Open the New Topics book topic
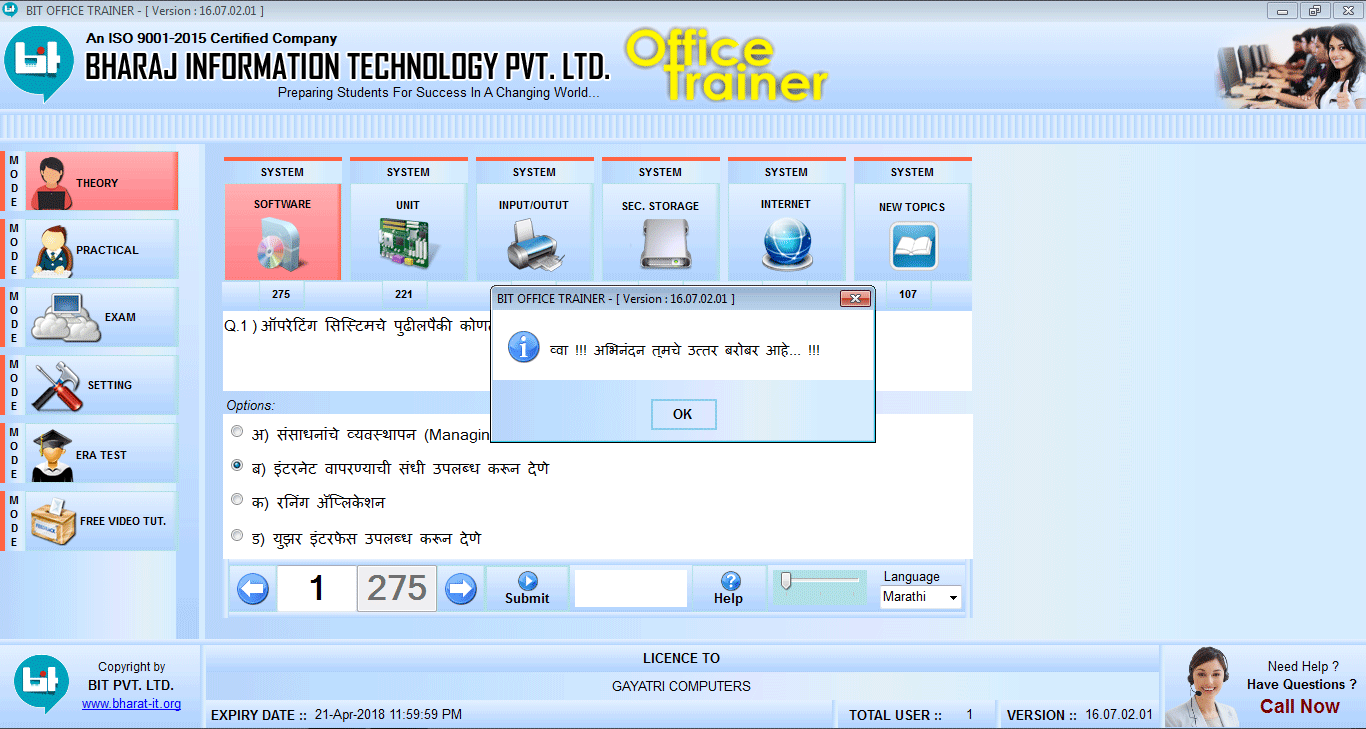This screenshot has width=1366, height=729. [912, 231]
